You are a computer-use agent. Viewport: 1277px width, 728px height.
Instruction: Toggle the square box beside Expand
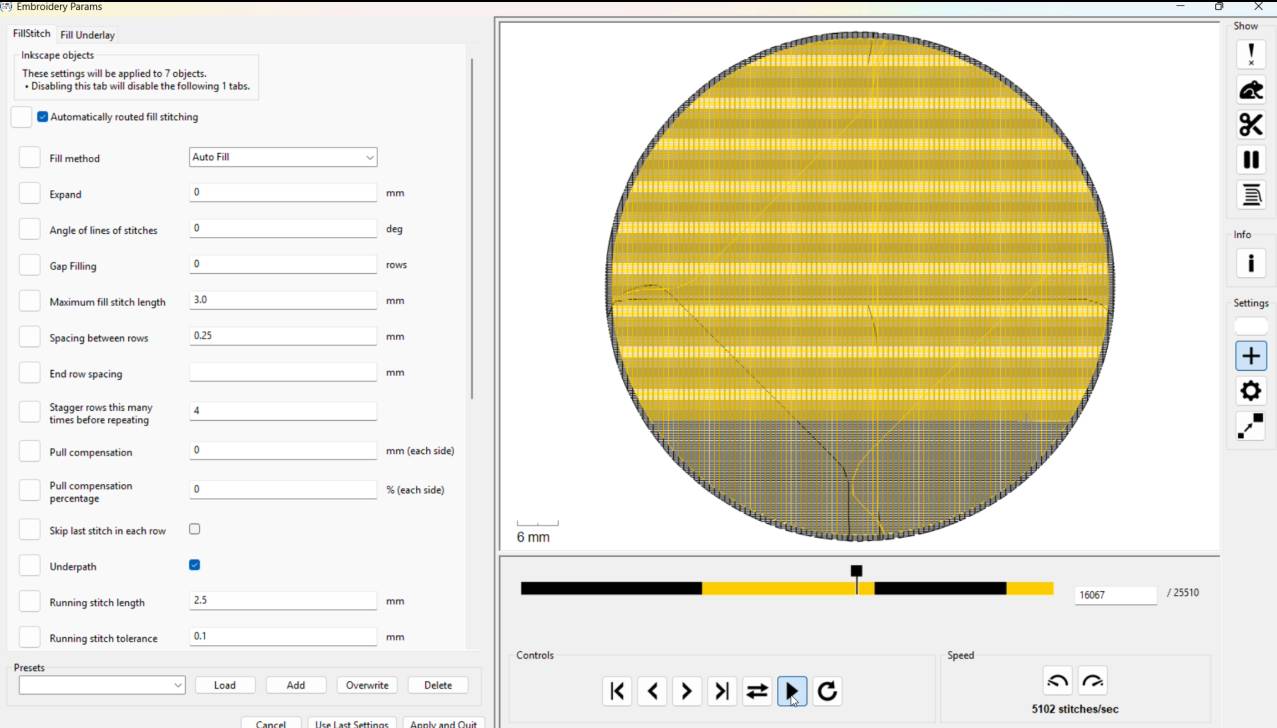[x=30, y=194]
